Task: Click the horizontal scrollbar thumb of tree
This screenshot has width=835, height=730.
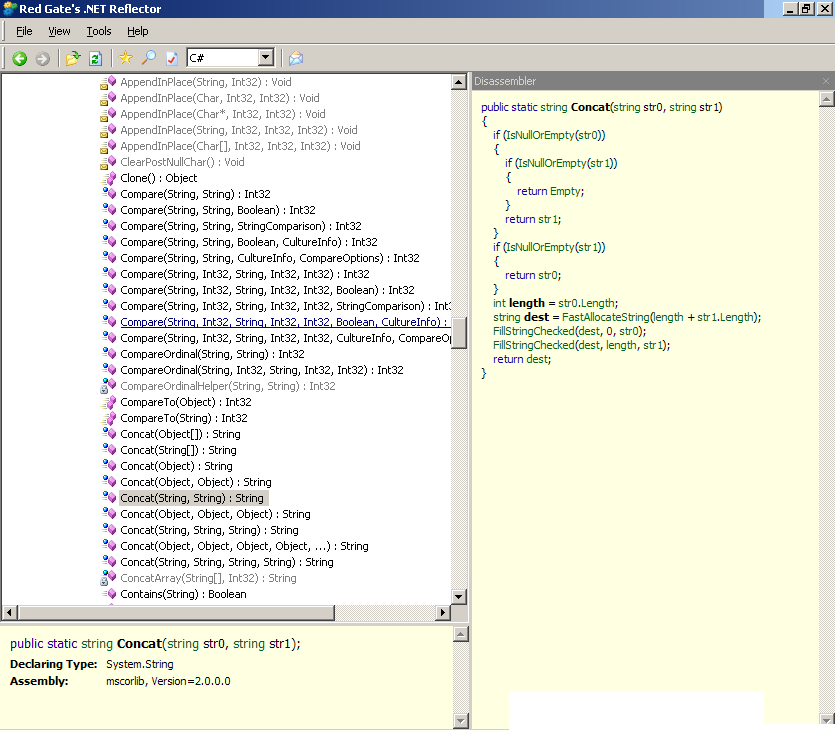Action: pyautogui.click(x=176, y=613)
